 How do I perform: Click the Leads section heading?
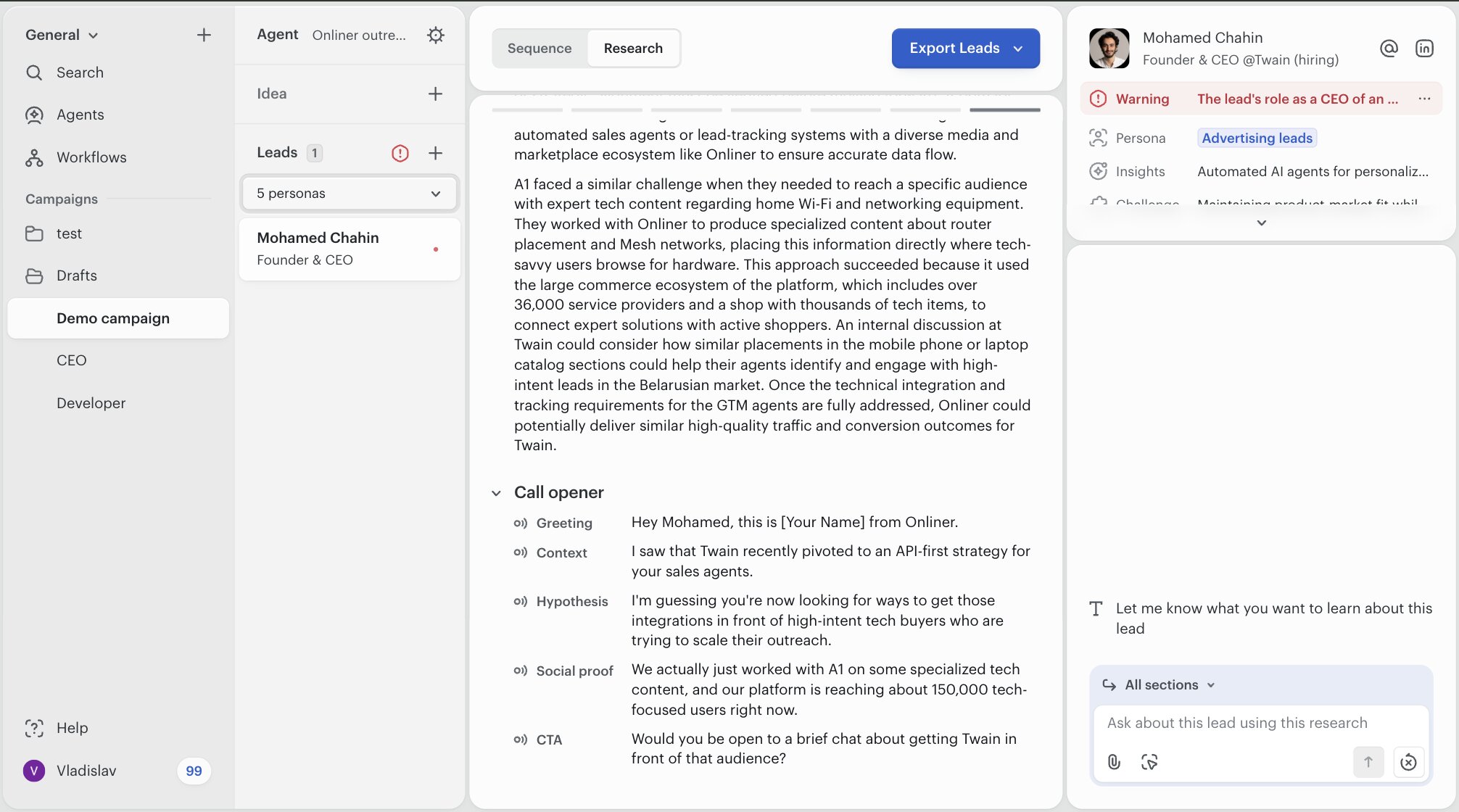coord(277,152)
